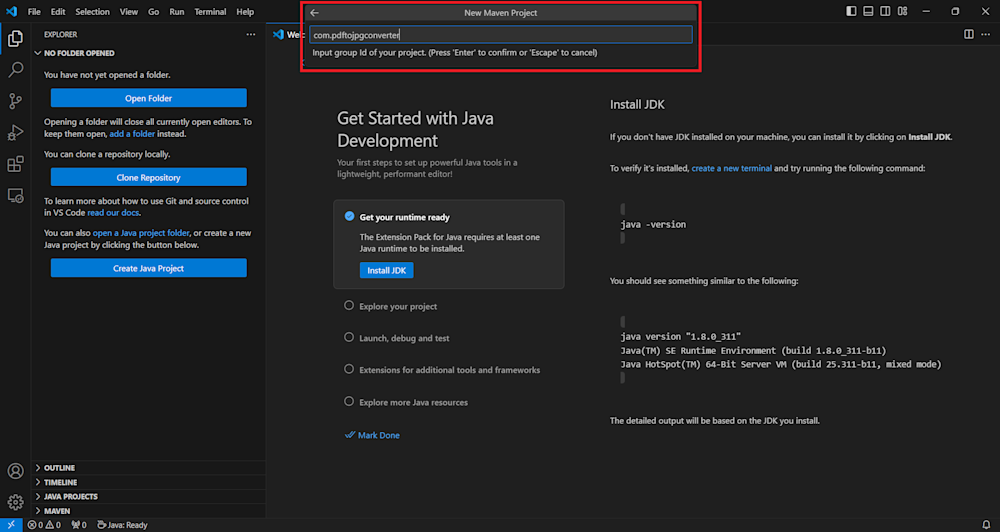
Task: Open the Accounts menu icon
Action: pos(15,471)
